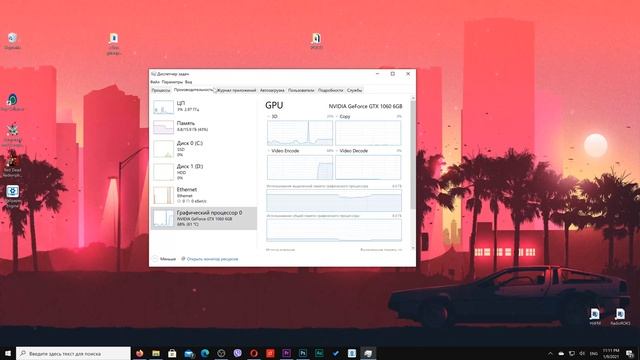
Task: Select Ethernet in the performance sidebar
Action: pos(204,195)
